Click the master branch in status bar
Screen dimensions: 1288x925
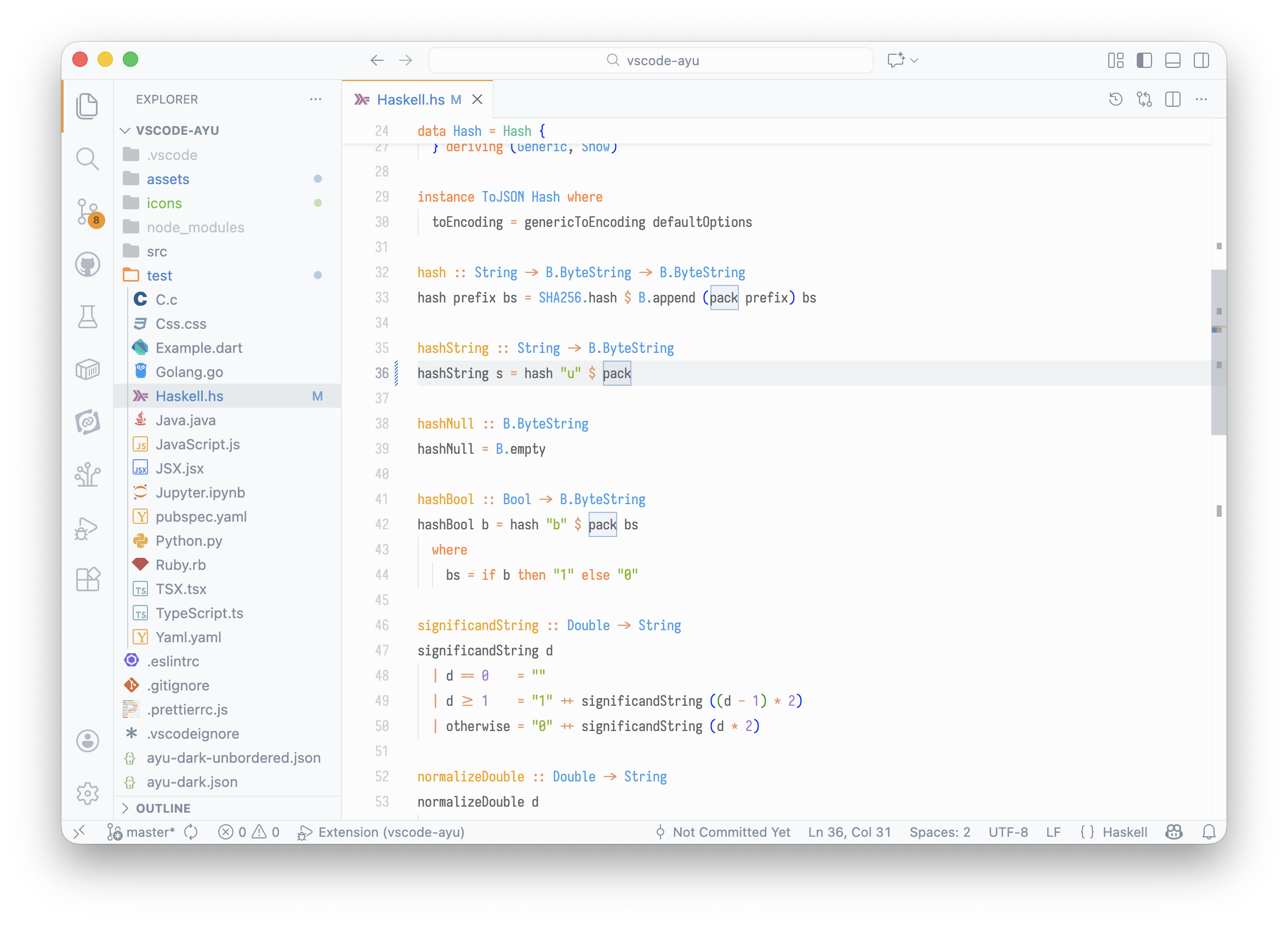[143, 832]
